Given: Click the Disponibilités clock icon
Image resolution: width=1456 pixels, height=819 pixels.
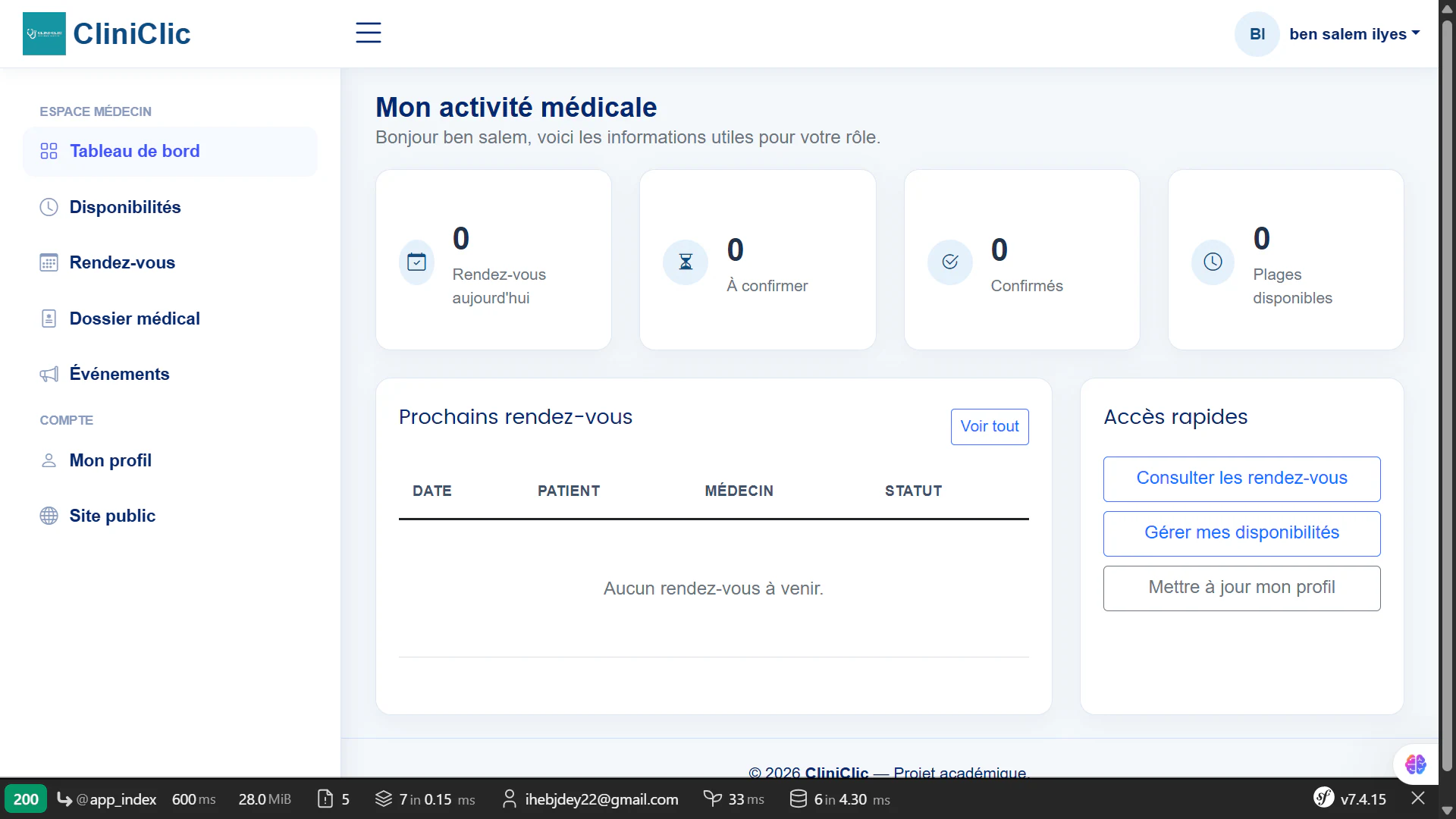Looking at the screenshot, I should 49,207.
